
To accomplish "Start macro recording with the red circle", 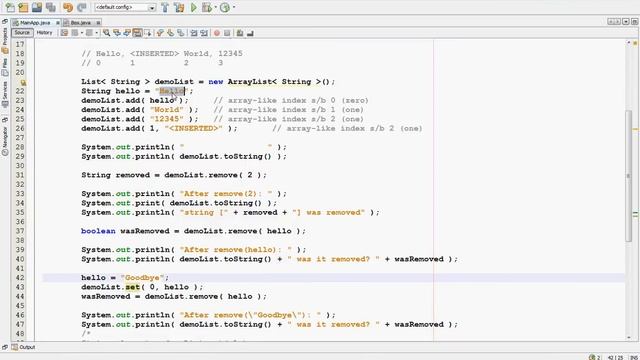I will point(217,33).
